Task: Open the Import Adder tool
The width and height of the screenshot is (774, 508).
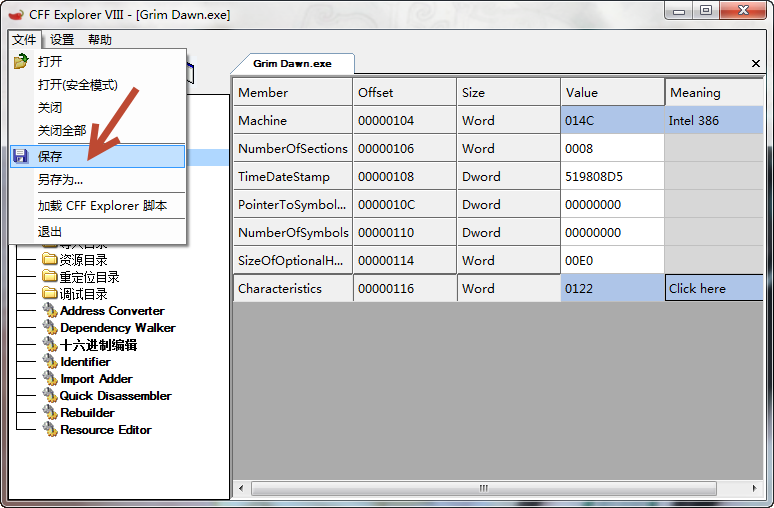Action: click(97, 379)
